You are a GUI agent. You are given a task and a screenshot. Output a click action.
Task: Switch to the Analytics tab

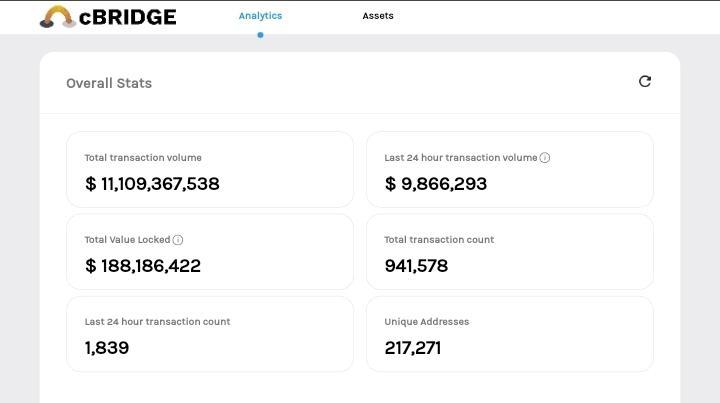pos(260,16)
